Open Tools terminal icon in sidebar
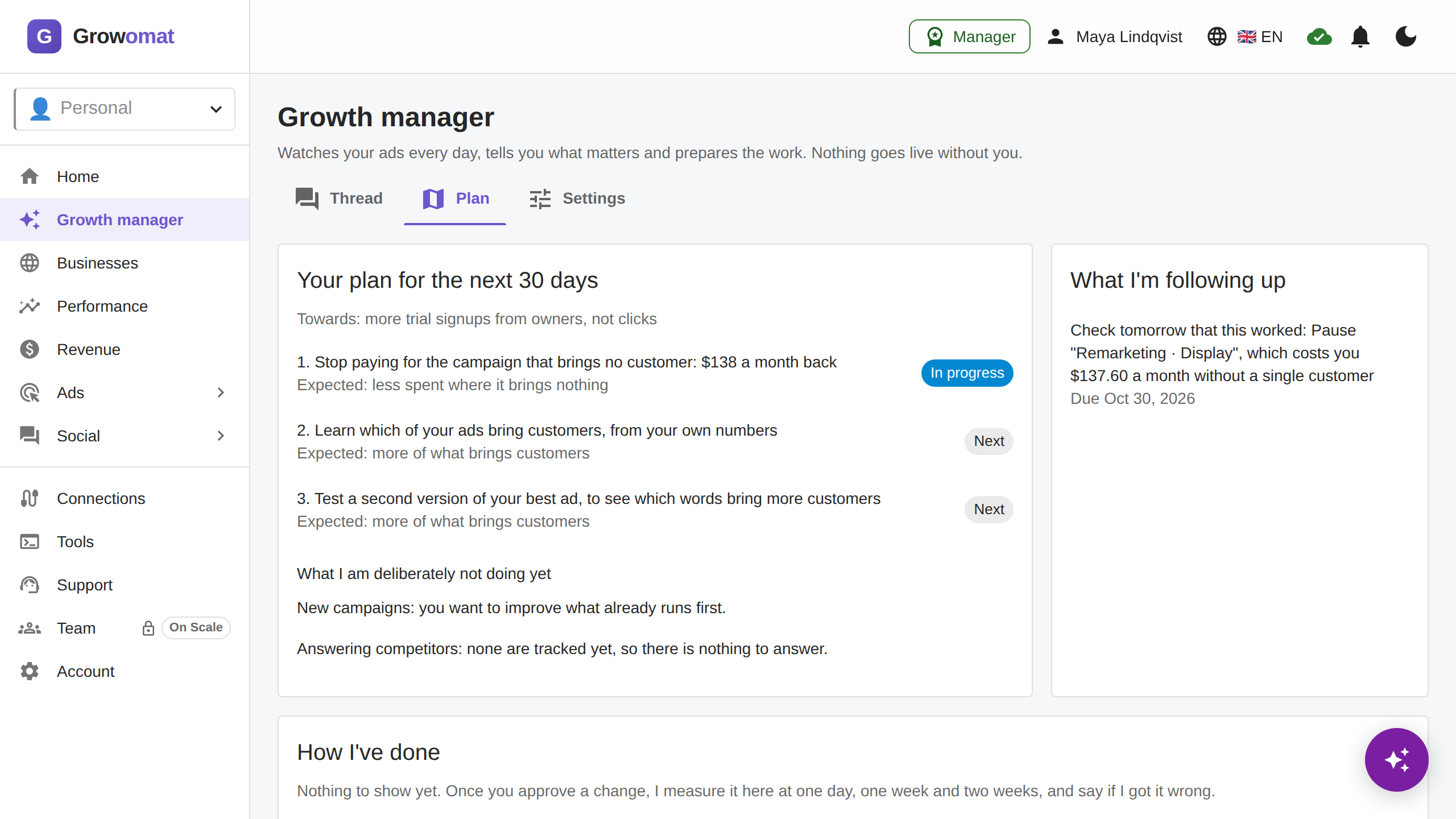 coord(30,541)
